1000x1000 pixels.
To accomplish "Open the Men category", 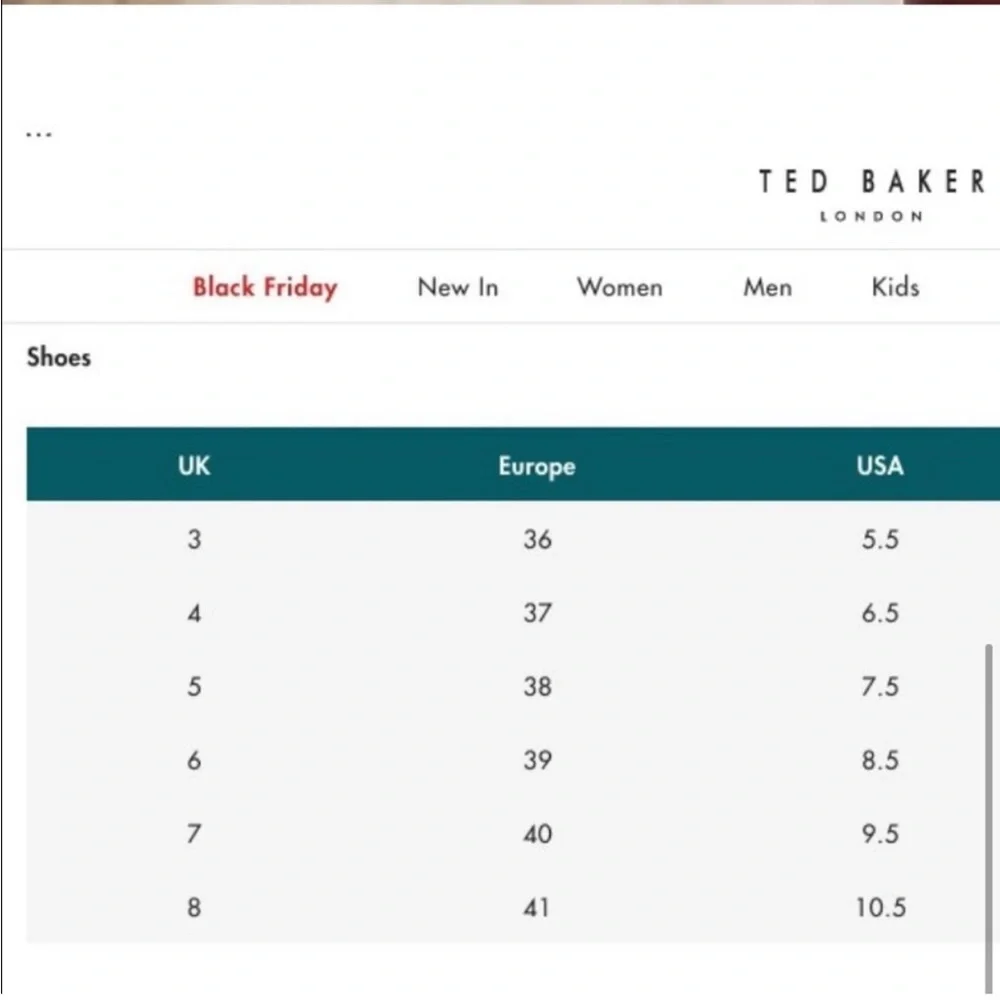I will [x=766, y=288].
